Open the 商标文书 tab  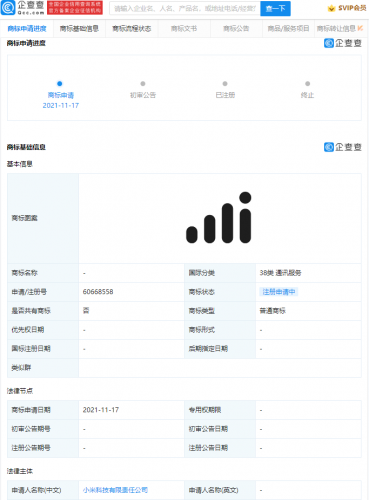pyautogui.click(x=184, y=29)
